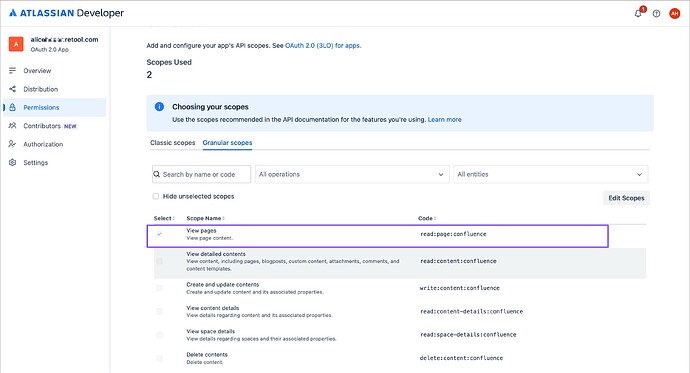690x373 pixels.
Task: Click the search magnifier icon
Action: (157, 174)
